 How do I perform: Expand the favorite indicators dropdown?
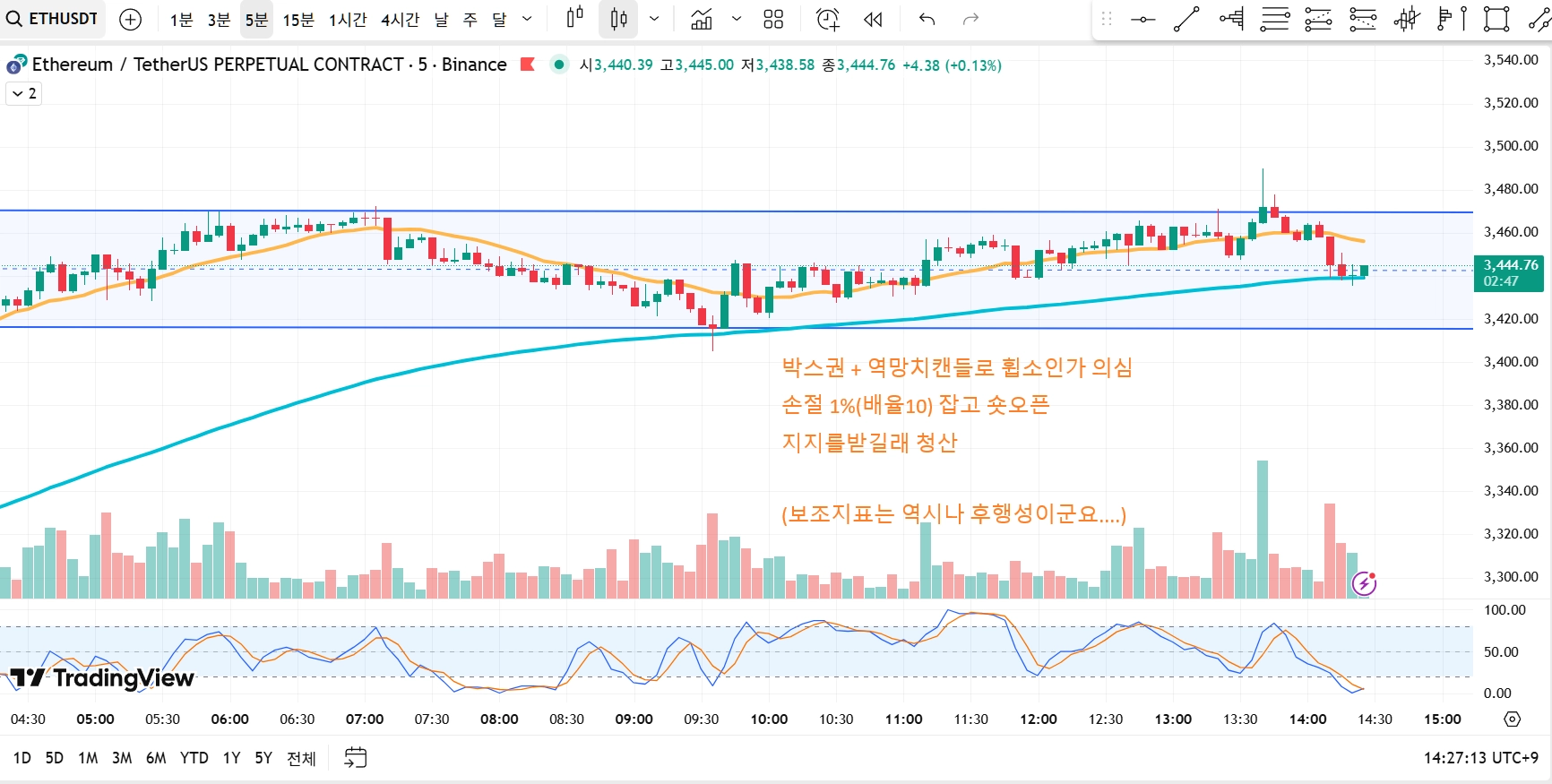tap(737, 19)
